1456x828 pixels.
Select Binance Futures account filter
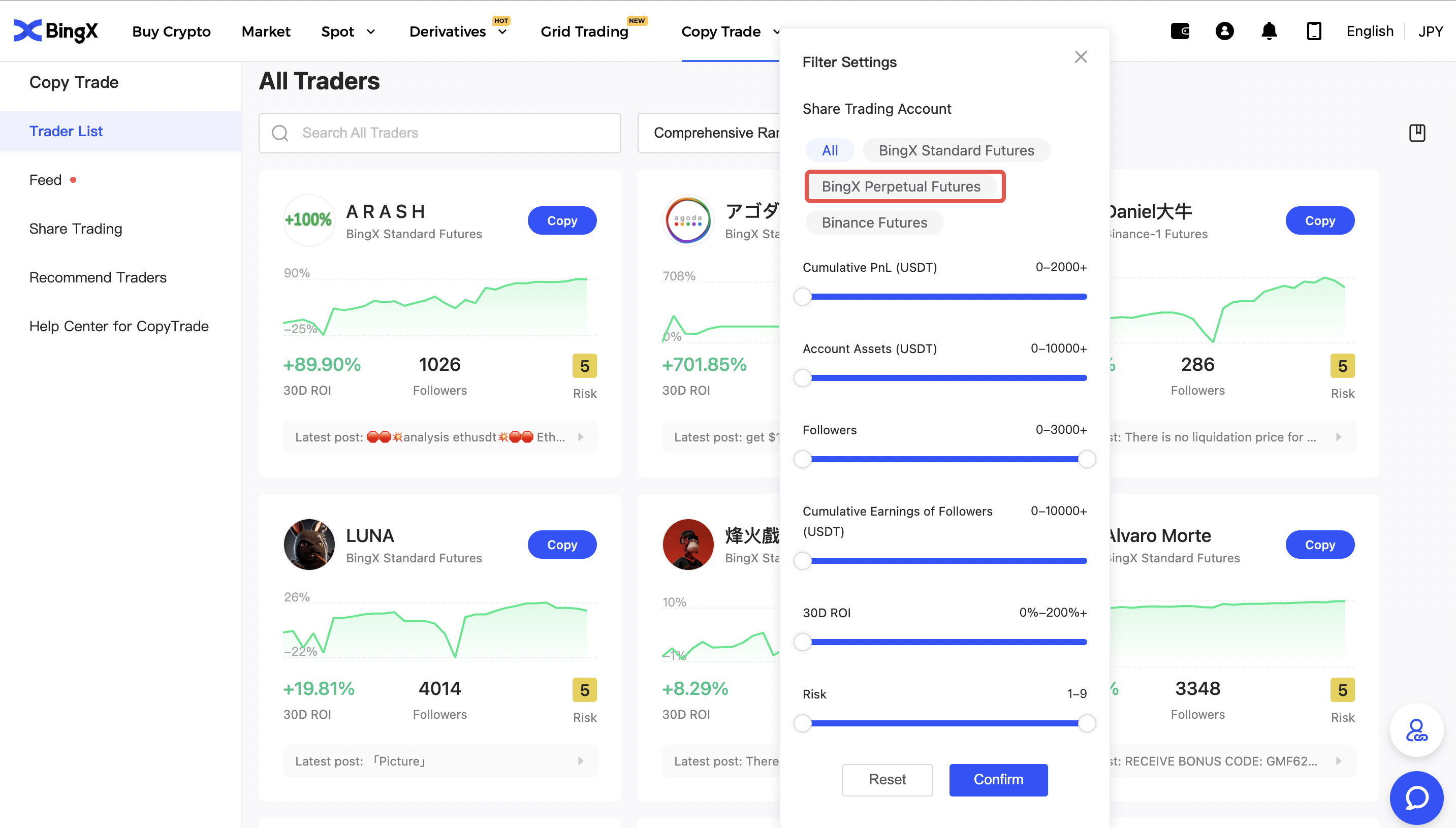tap(874, 223)
